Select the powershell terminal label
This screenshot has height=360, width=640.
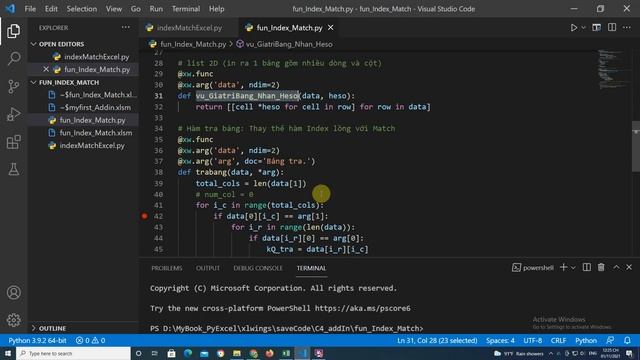(x=533, y=268)
